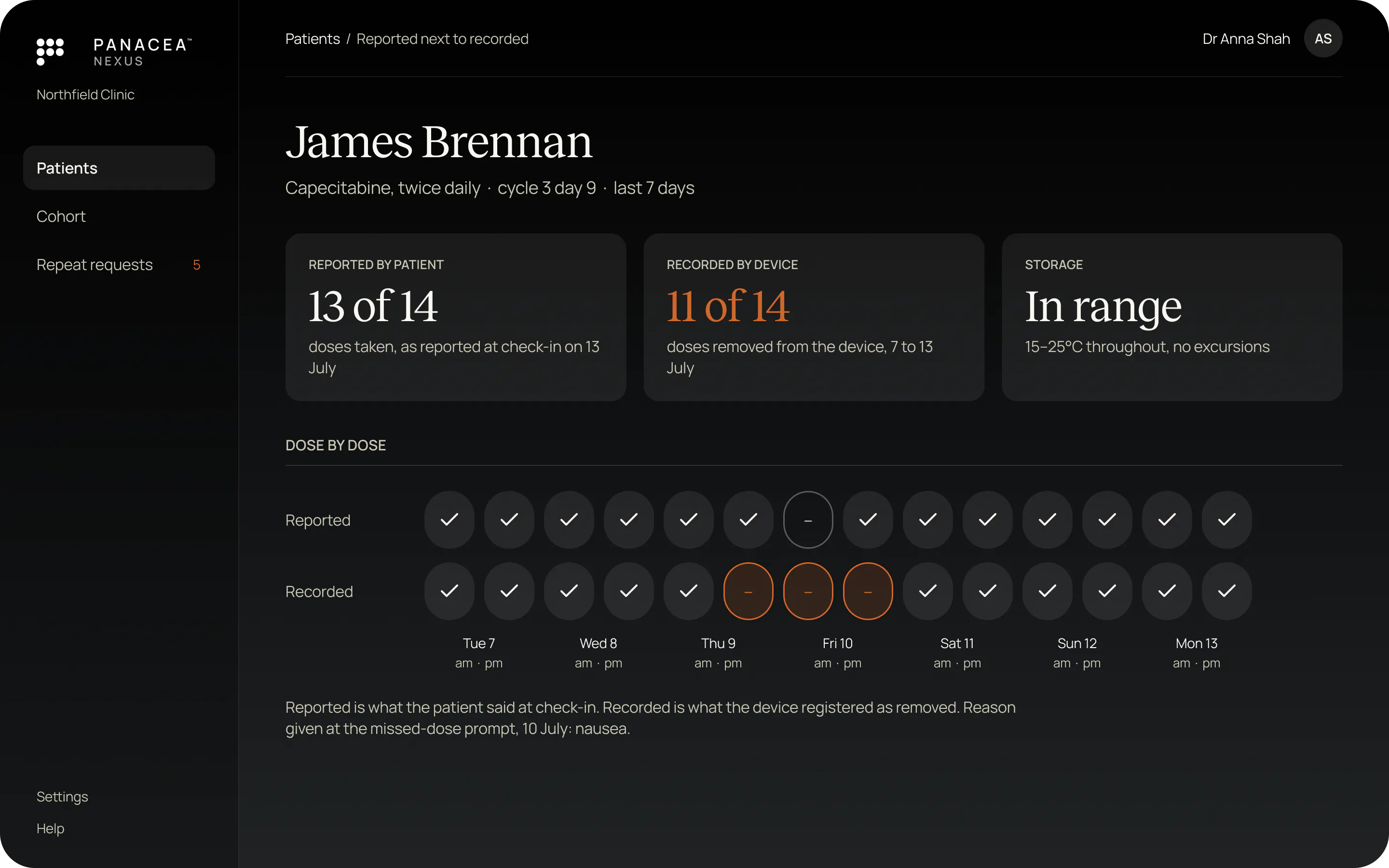Click the Dose by Dose heading
This screenshot has width=1389, height=868.
[x=335, y=445]
